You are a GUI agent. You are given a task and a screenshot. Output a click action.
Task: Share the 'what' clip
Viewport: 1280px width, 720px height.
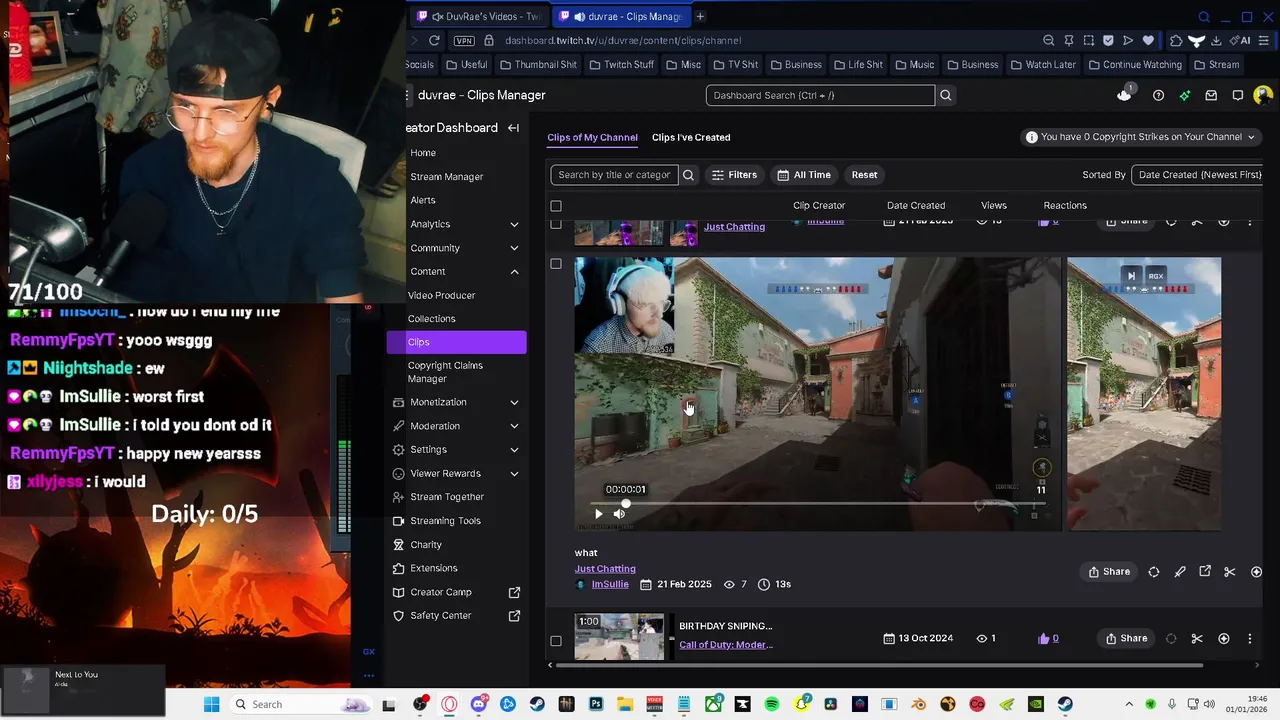tap(1110, 572)
